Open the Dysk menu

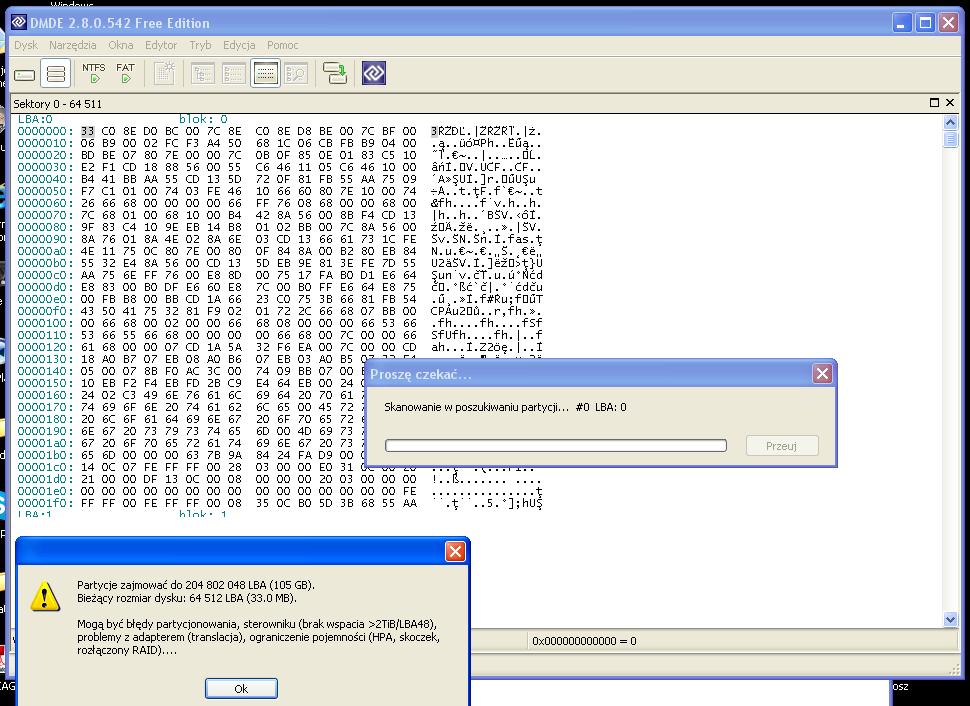26,45
